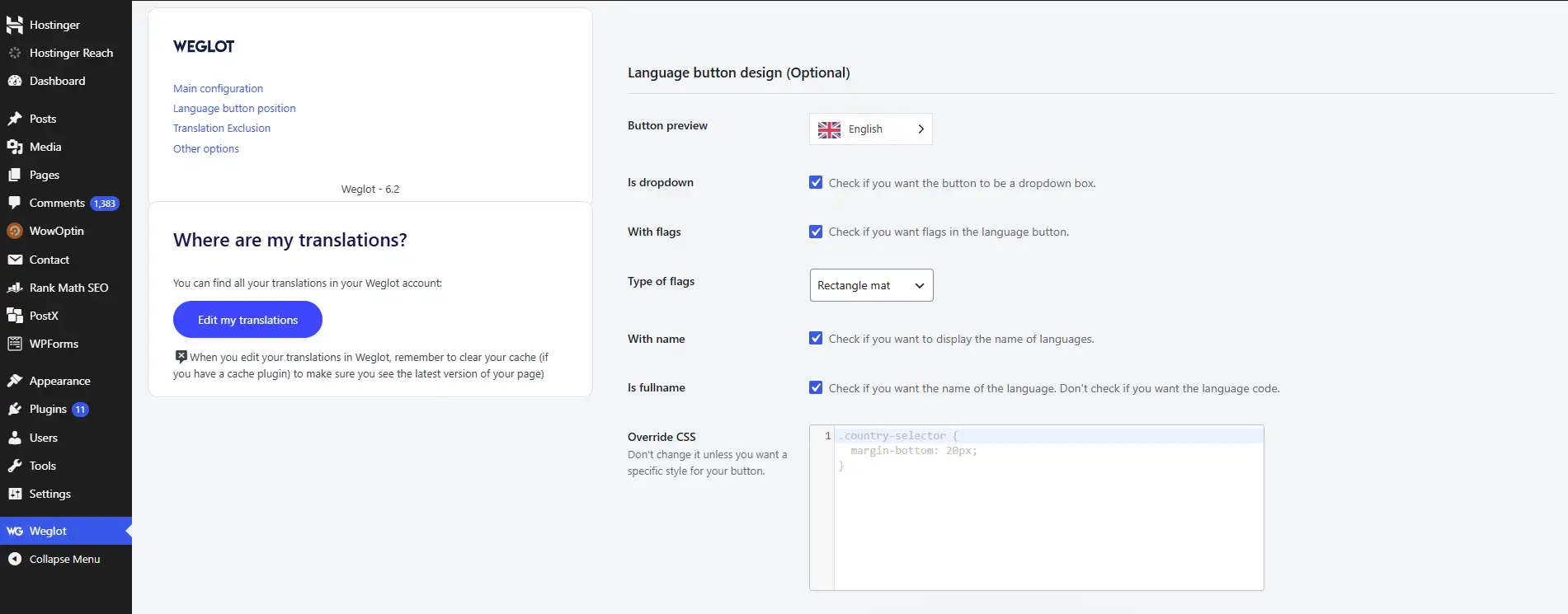Open the Plugins menu

pyautogui.click(x=66, y=409)
